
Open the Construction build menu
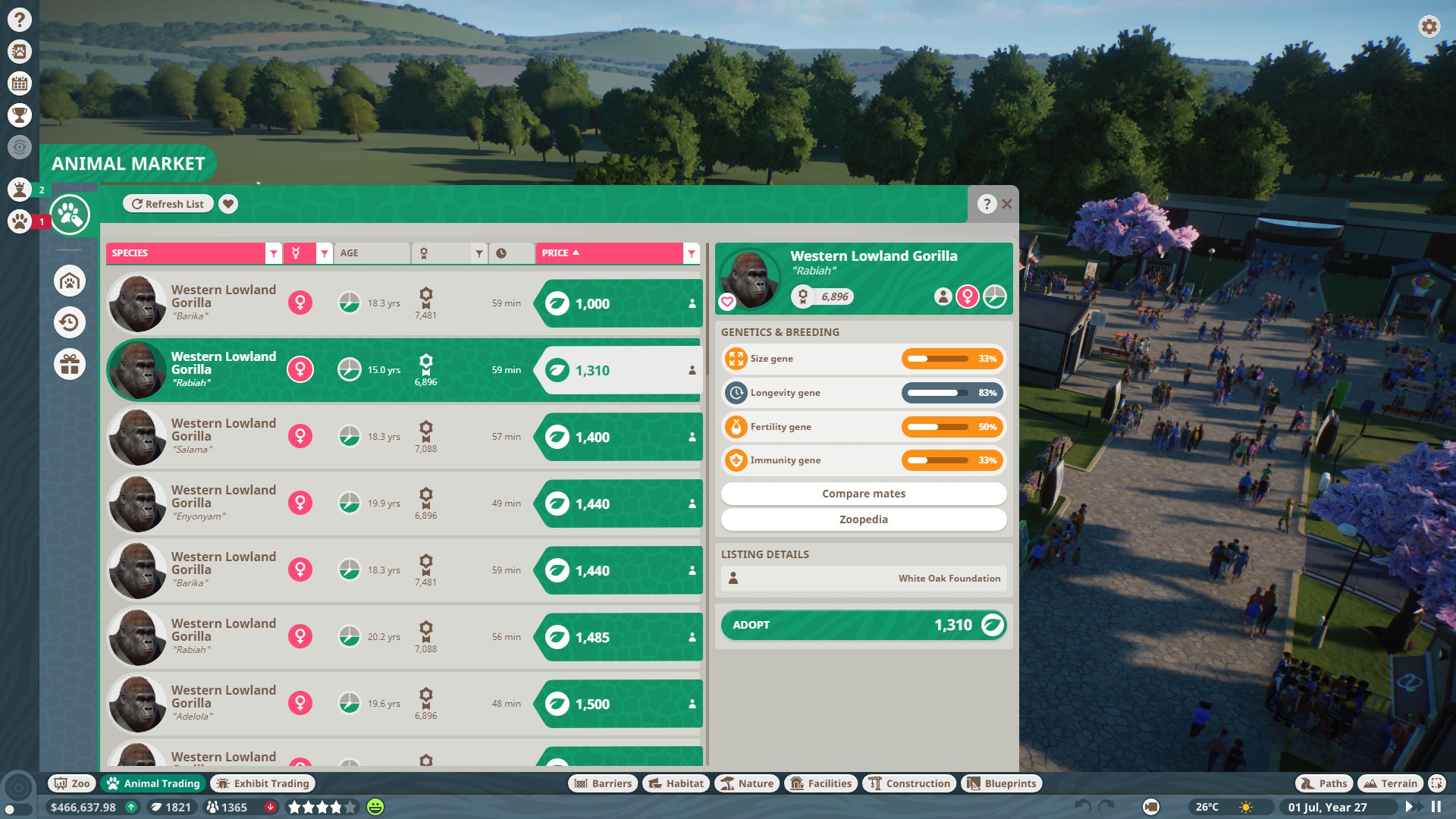(x=908, y=783)
